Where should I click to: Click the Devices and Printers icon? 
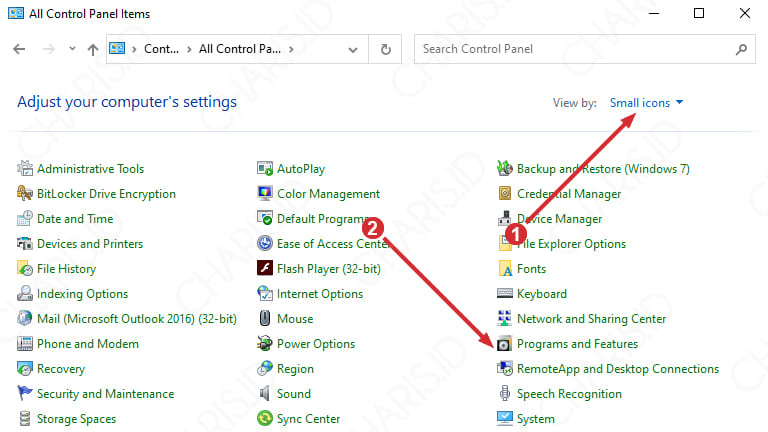point(25,243)
